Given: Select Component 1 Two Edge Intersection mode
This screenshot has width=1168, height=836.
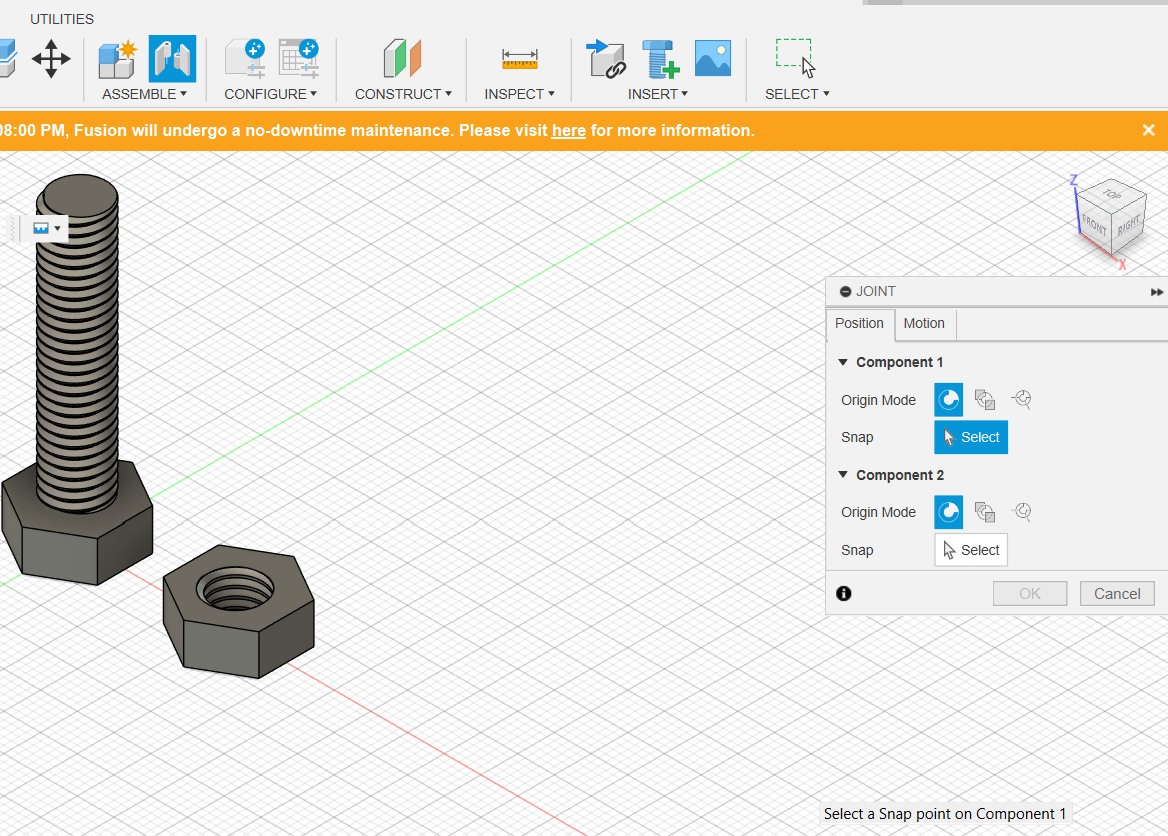Looking at the screenshot, I should tap(1022, 399).
